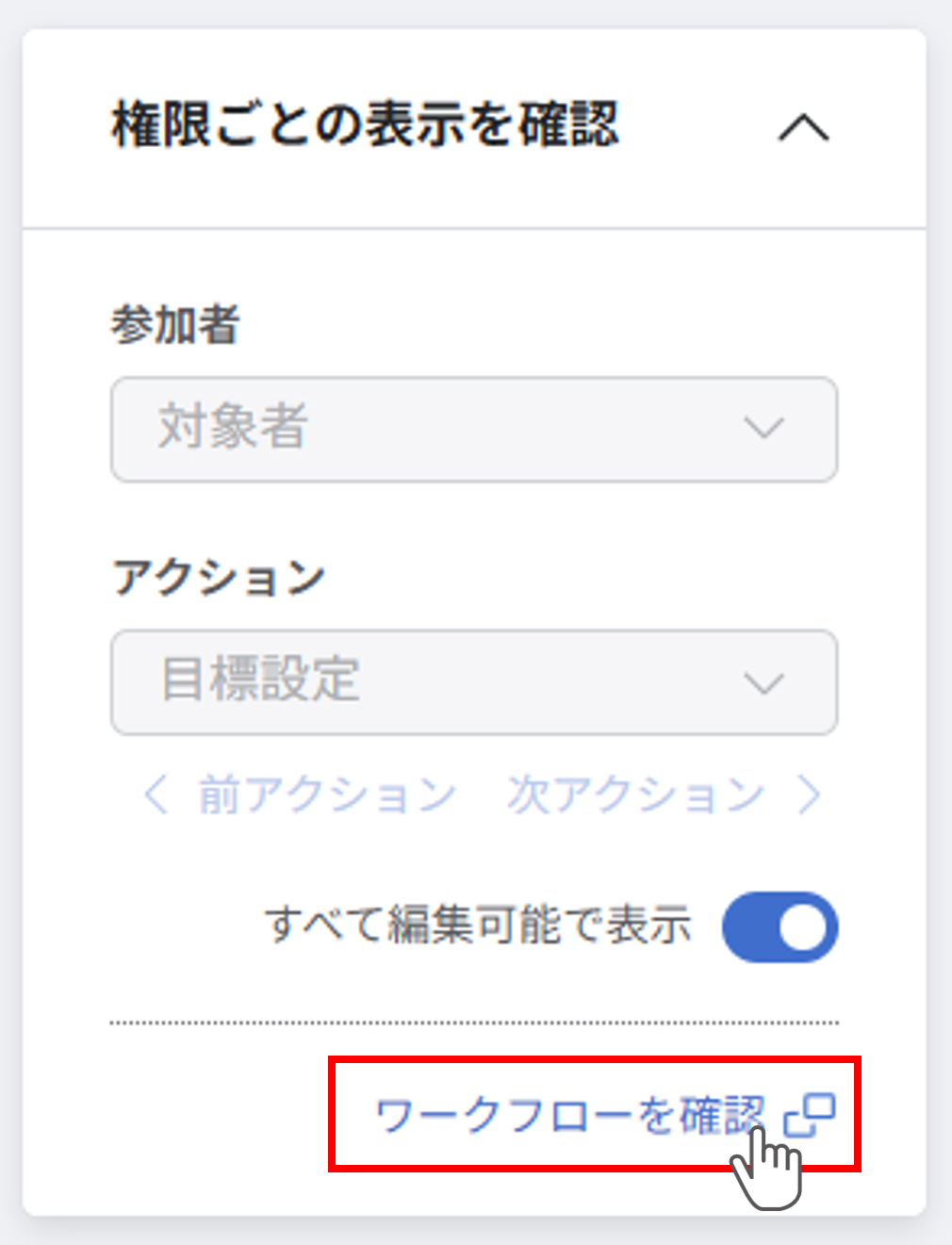Viewport: 952px width, 1245px height.
Task: Click the white knob of the toggle
Action: [x=803, y=927]
